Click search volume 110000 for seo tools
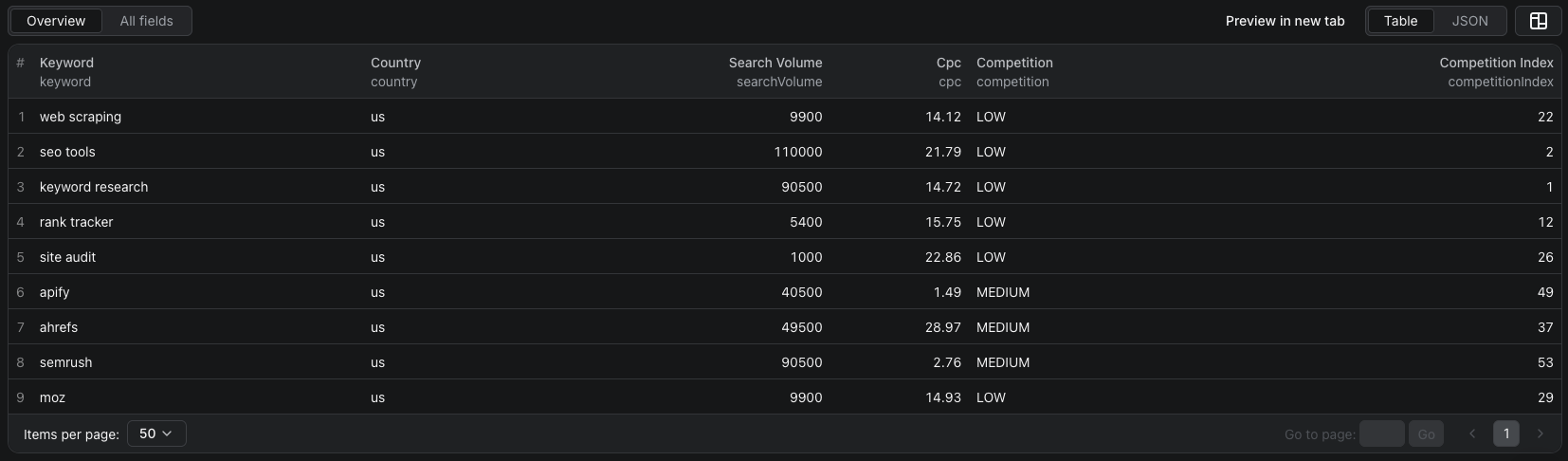 798,152
